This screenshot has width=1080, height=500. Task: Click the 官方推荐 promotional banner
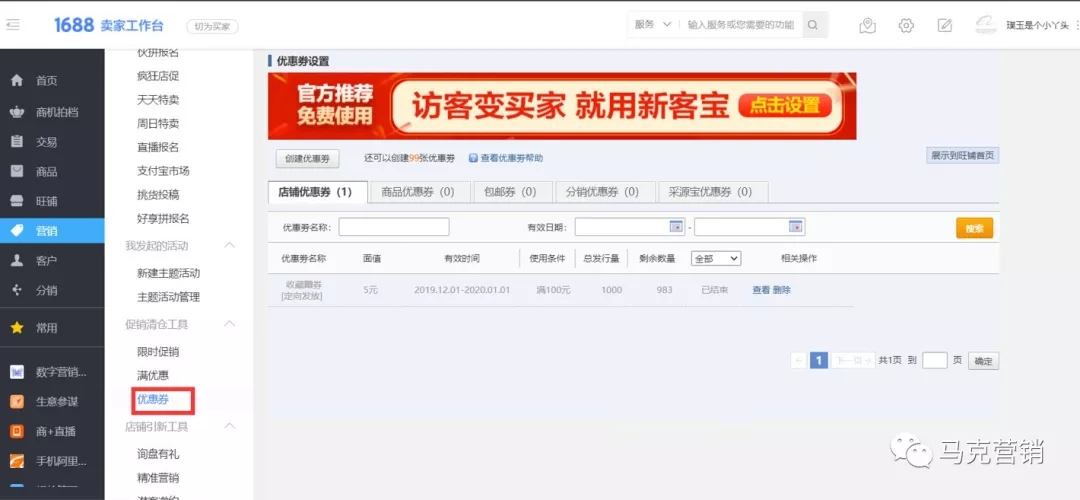click(562, 106)
